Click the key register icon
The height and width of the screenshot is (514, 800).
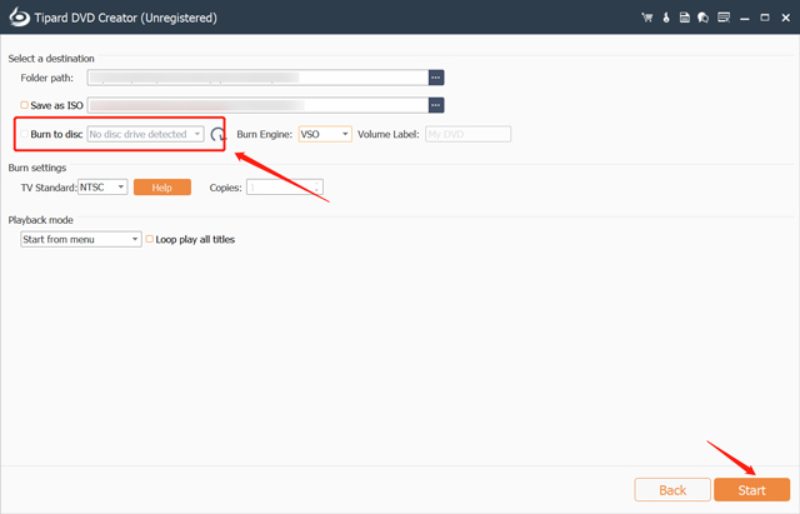[666, 17]
